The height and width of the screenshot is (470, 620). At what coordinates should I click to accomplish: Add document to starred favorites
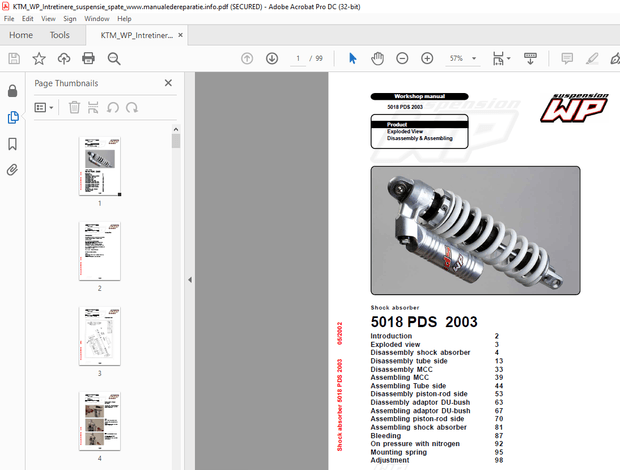tap(39, 59)
